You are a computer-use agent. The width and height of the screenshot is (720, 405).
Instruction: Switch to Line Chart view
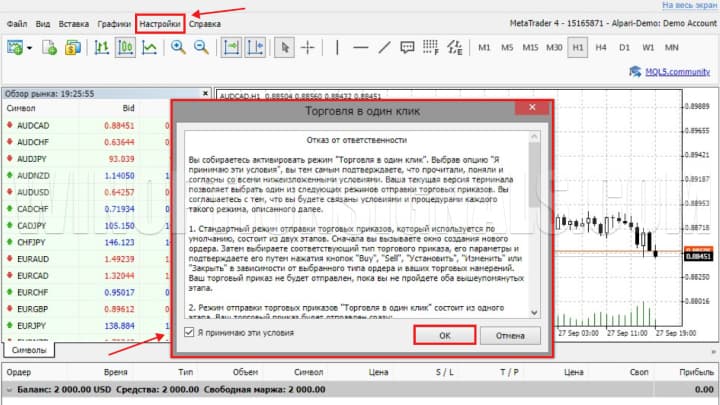click(149, 47)
